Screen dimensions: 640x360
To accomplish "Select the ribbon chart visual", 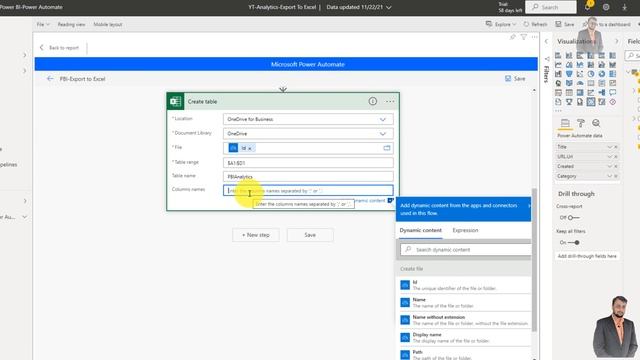I will pos(613,64).
